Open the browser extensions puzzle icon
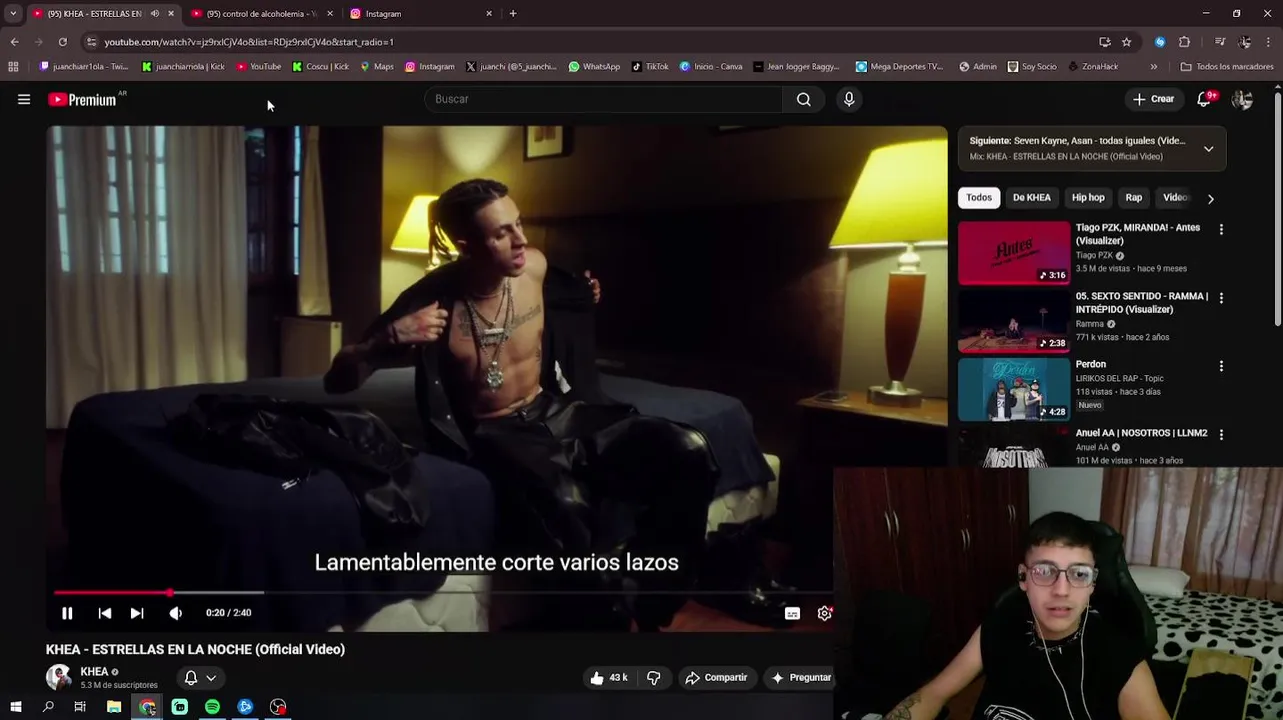This screenshot has width=1283, height=720. point(1184,42)
